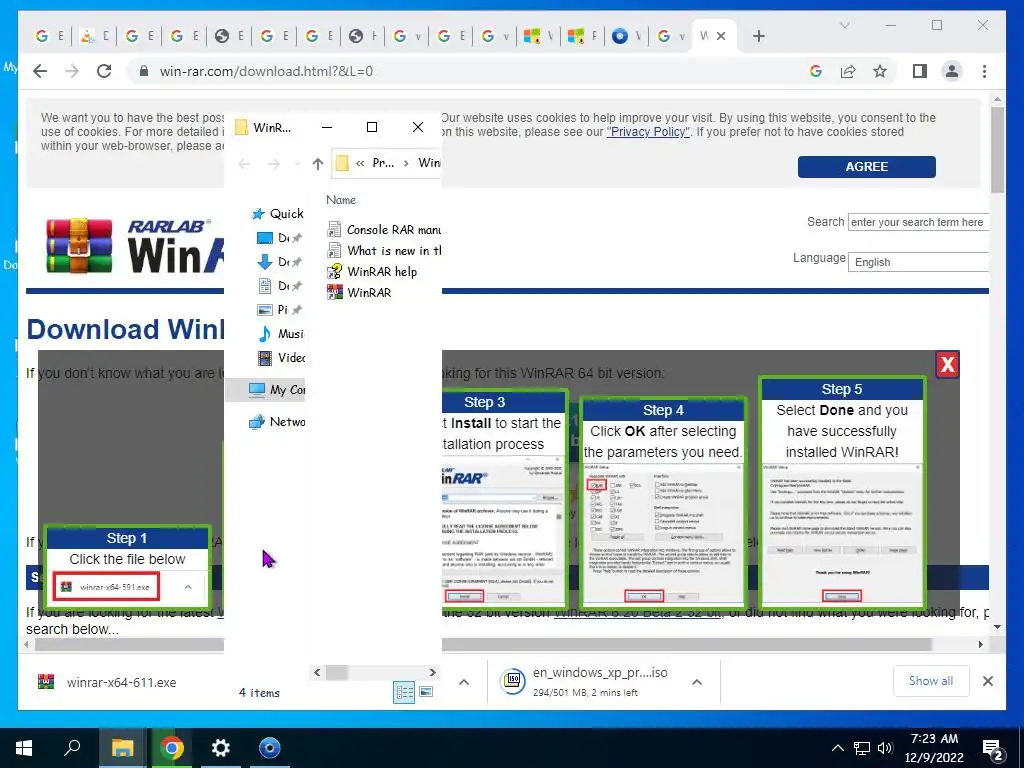Click the en_windows_xp iso download item

click(x=584, y=682)
